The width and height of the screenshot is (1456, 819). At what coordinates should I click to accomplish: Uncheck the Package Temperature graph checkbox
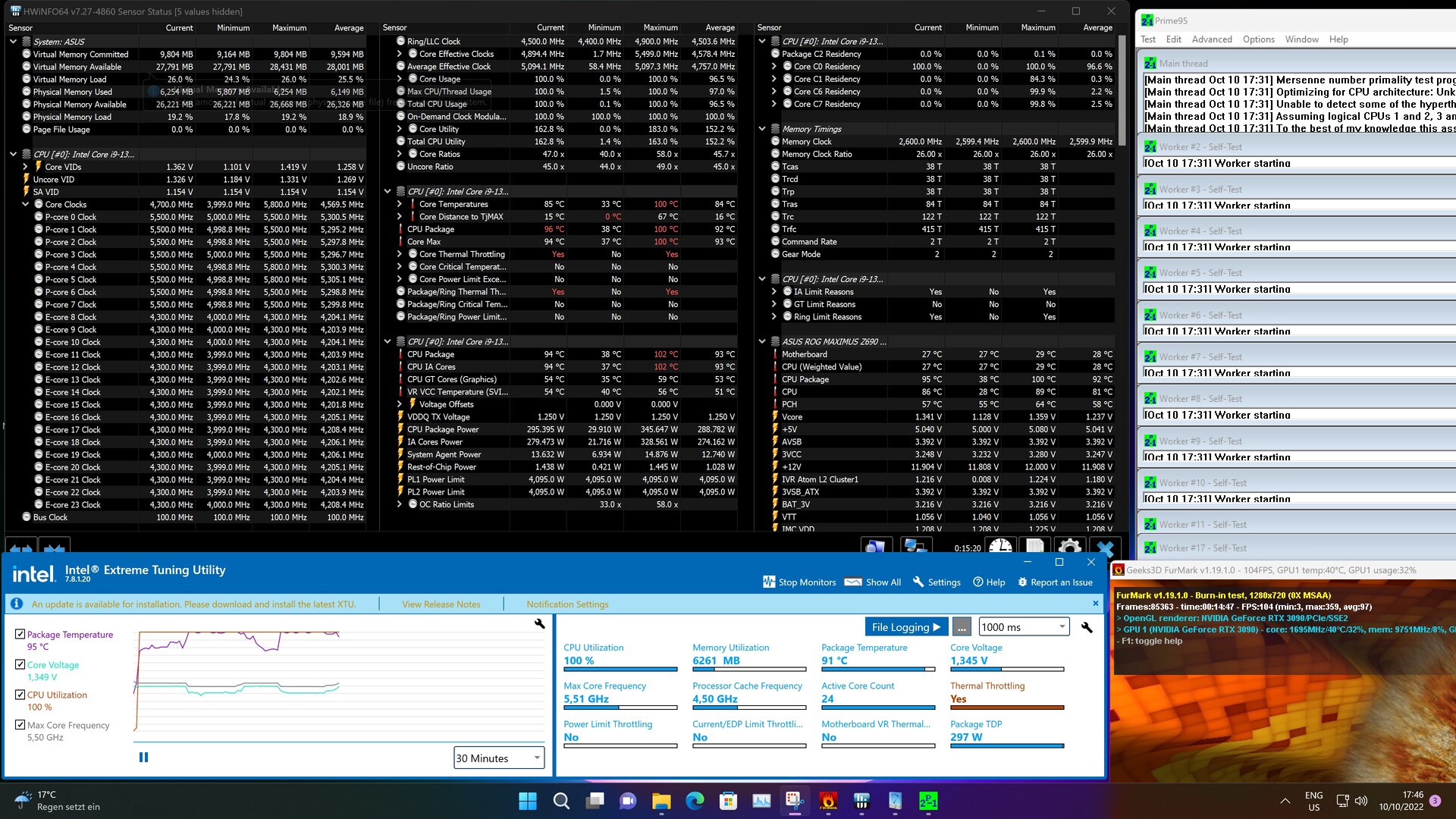point(20,634)
